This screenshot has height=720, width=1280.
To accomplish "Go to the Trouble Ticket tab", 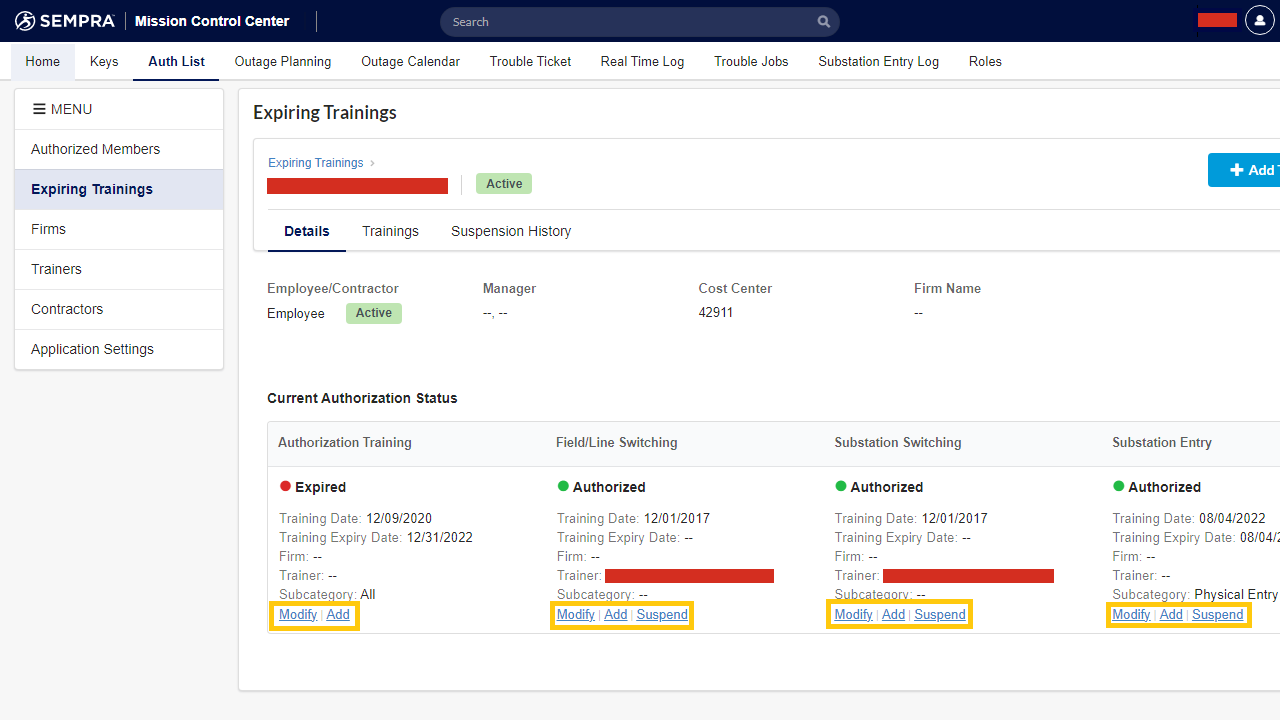I will coord(530,62).
